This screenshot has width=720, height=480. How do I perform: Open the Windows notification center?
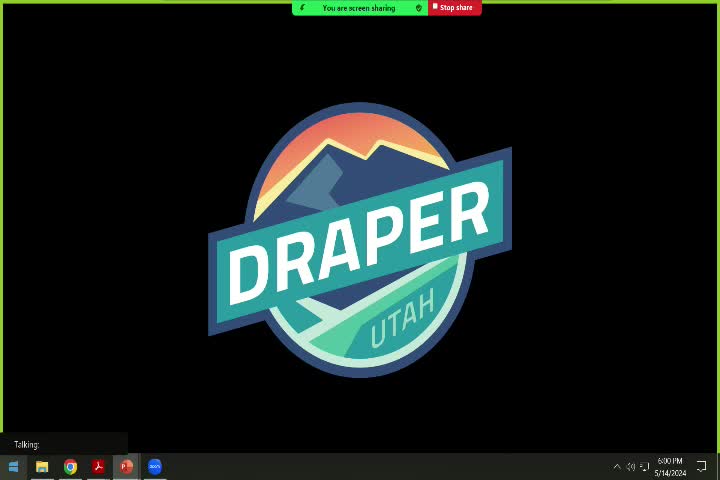[702, 467]
